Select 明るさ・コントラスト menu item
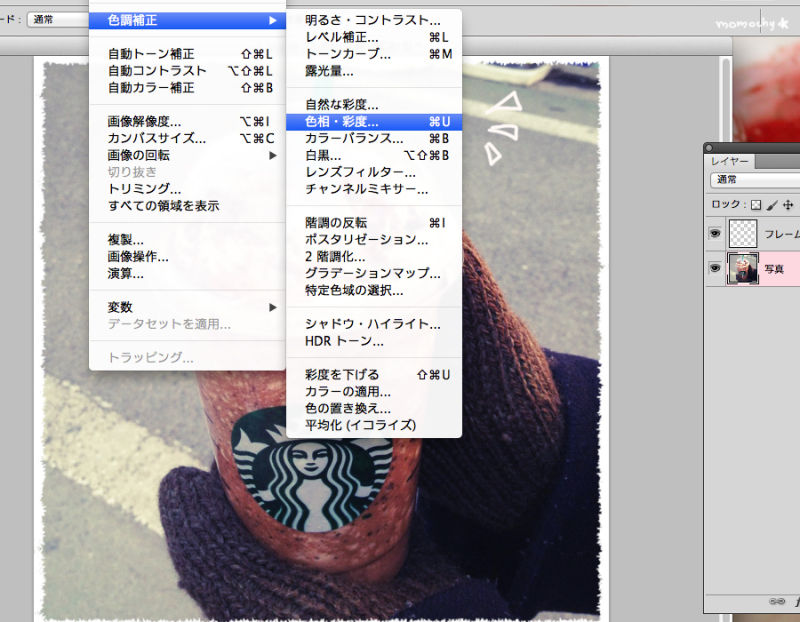 [x=374, y=20]
